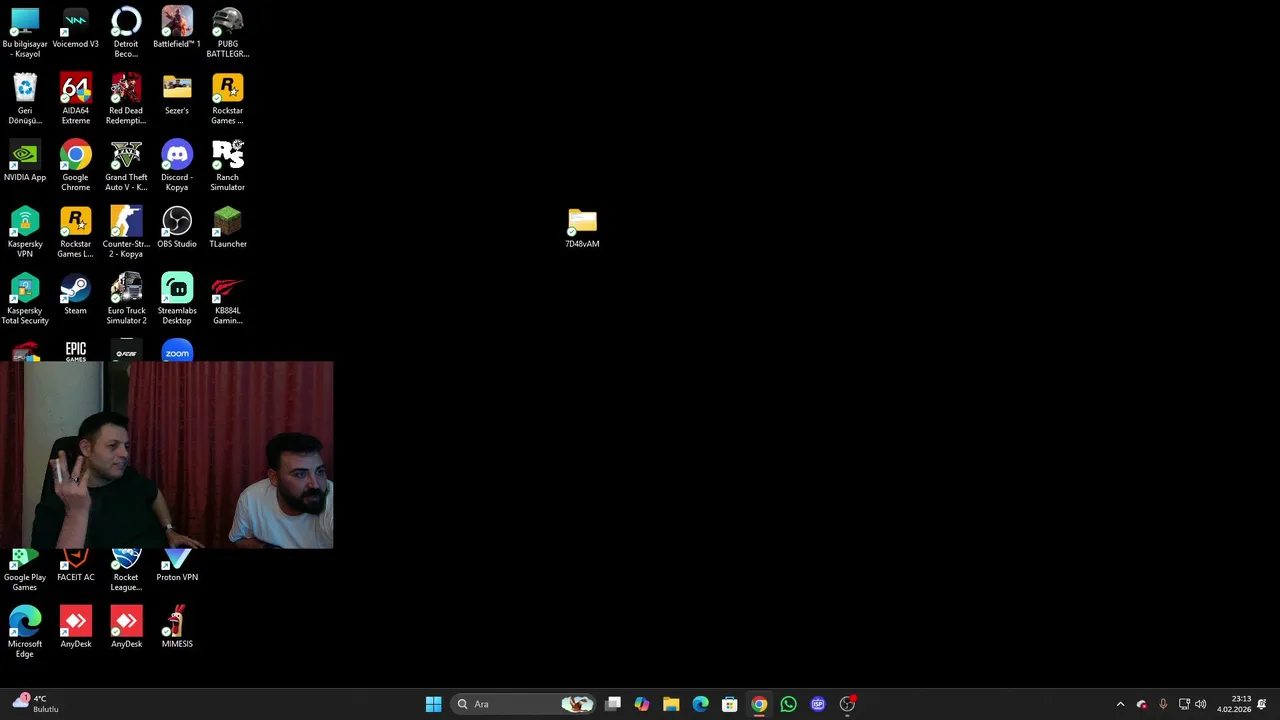Open the volume control in the tray
This screenshot has height=720, width=1280.
pos(1200,704)
